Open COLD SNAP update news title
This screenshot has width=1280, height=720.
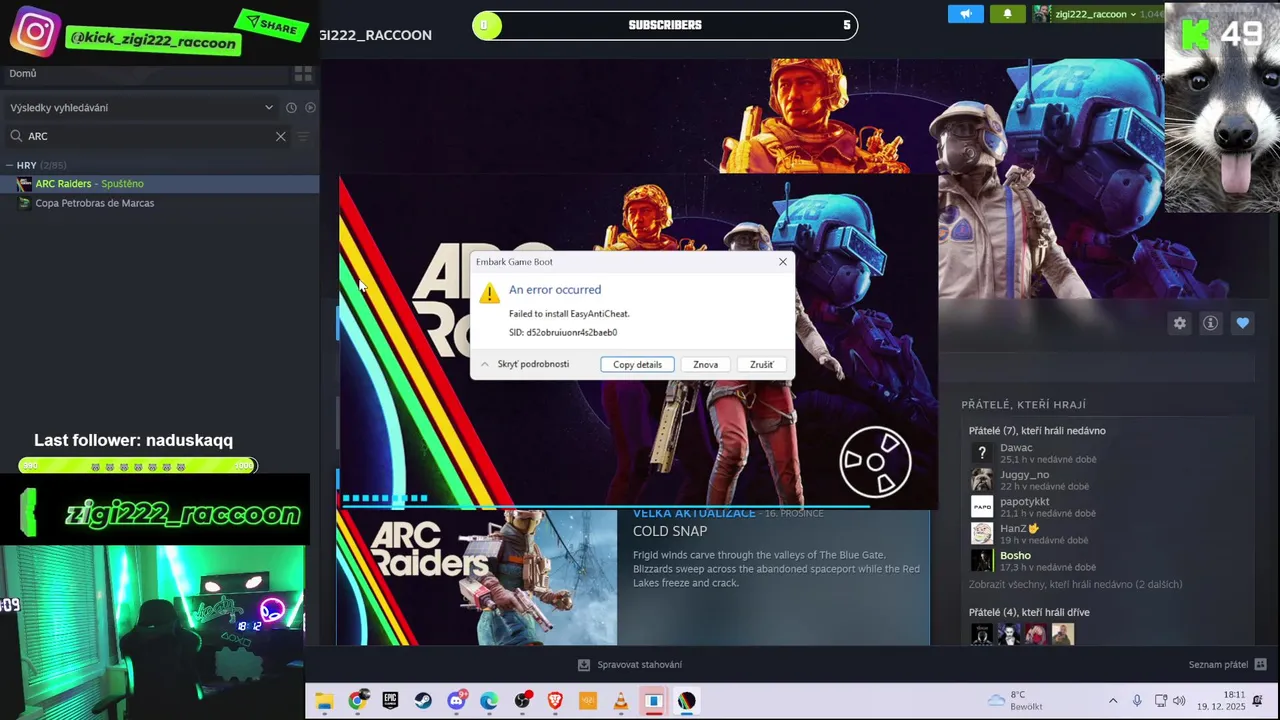point(670,531)
